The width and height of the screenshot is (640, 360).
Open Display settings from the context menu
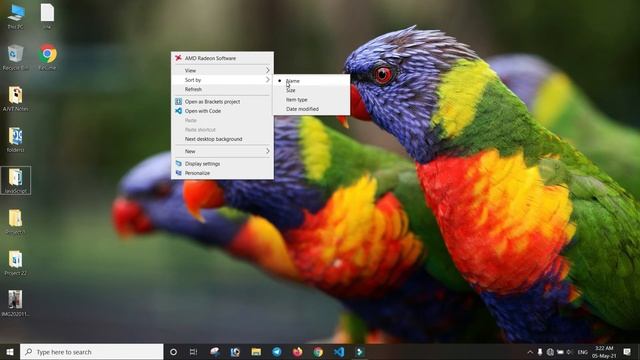coord(222,164)
